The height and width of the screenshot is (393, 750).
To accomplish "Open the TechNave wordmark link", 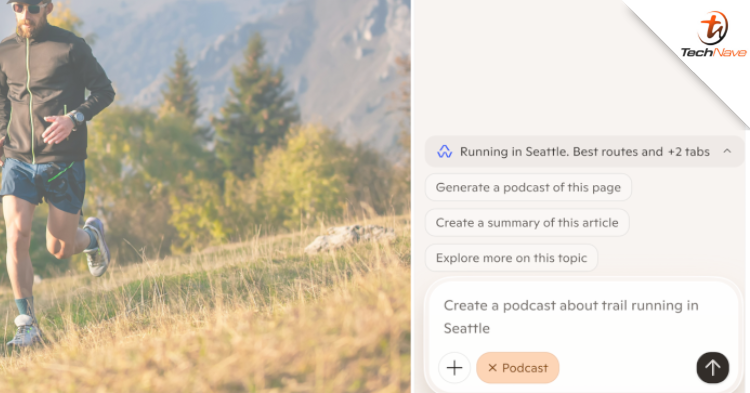I will click(x=713, y=52).
